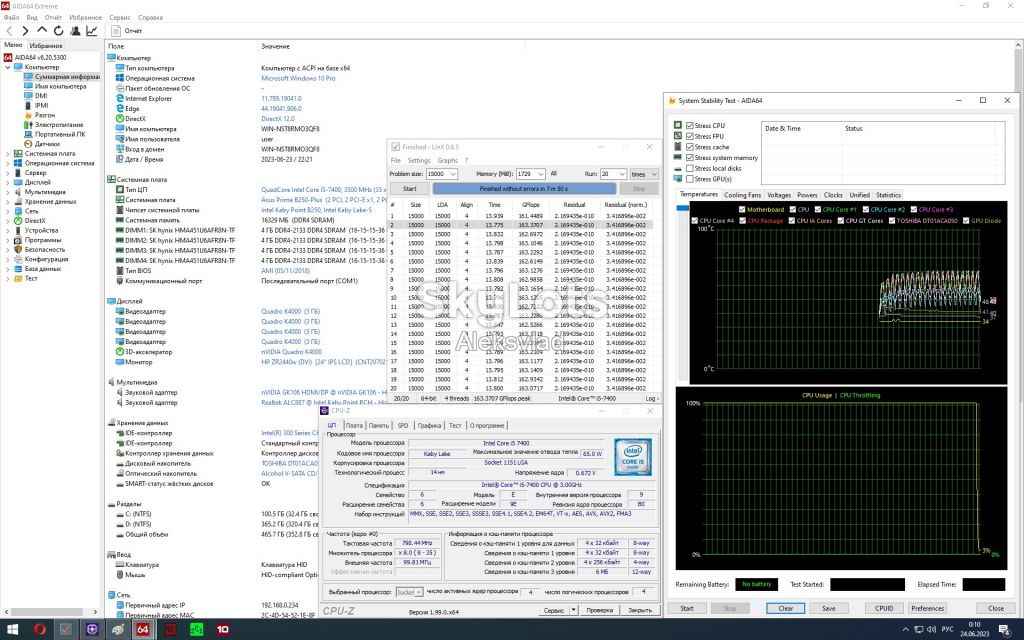Click Start button in System Stability Test

point(686,608)
